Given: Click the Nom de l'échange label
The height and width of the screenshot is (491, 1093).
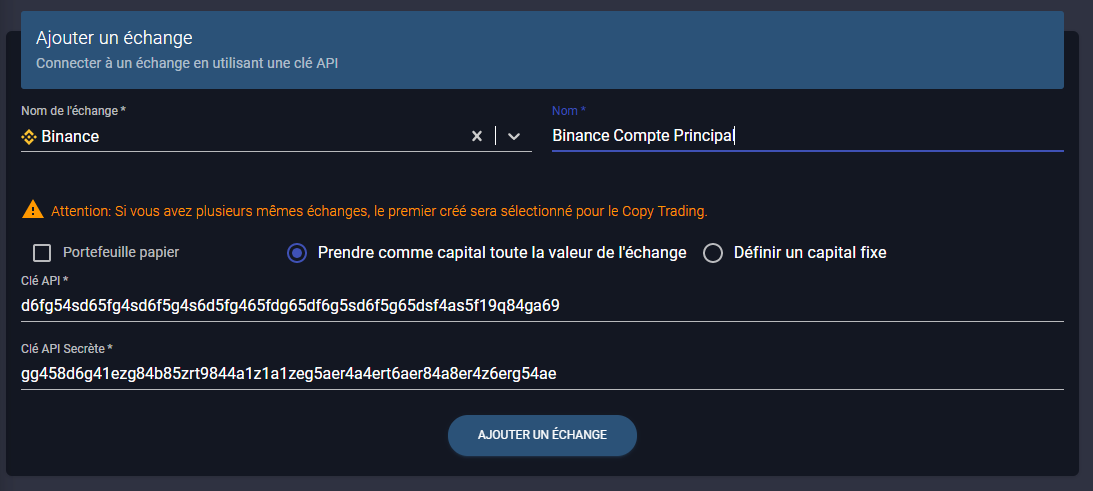Looking at the screenshot, I should (73, 111).
